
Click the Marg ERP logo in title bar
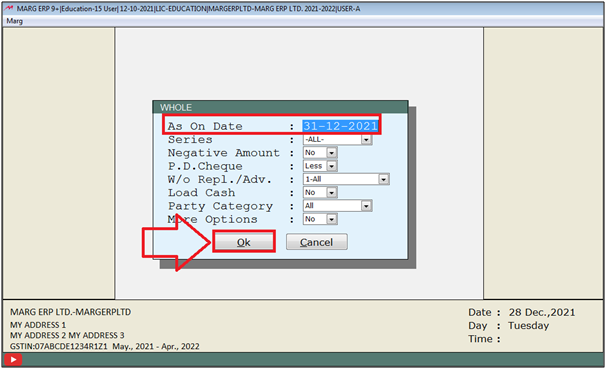pos(9,8)
